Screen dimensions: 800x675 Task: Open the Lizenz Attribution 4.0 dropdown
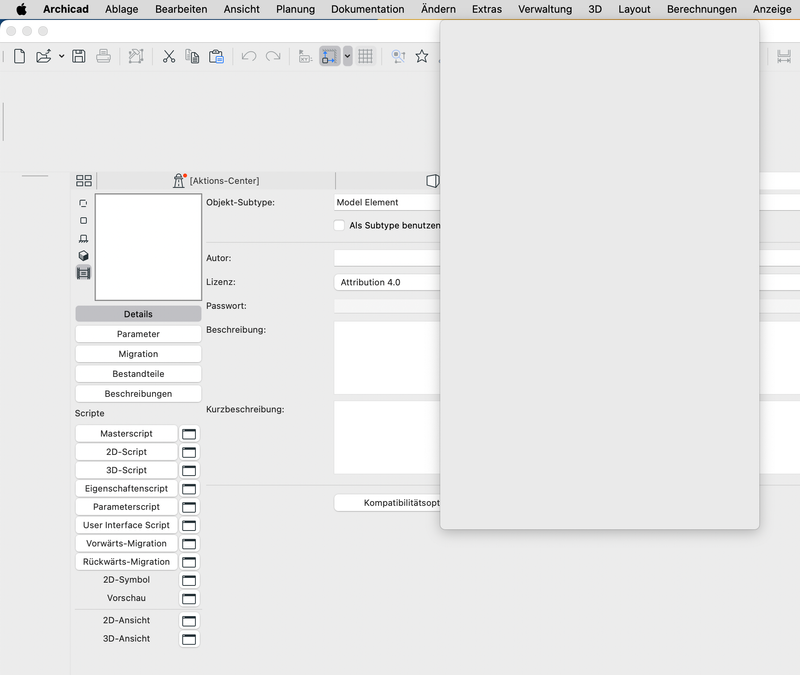[387, 282]
